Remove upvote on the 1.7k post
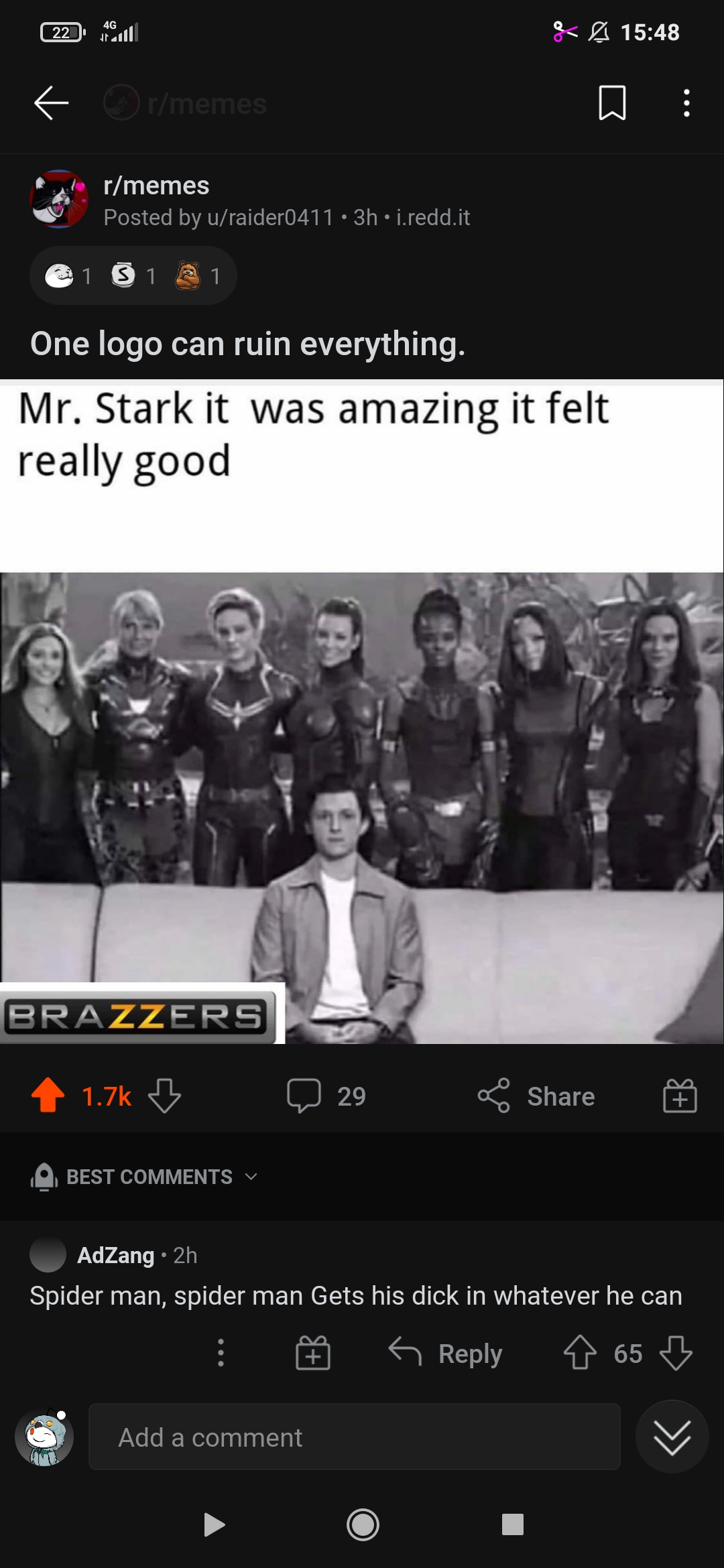The height and width of the screenshot is (1568, 724). [x=48, y=1096]
